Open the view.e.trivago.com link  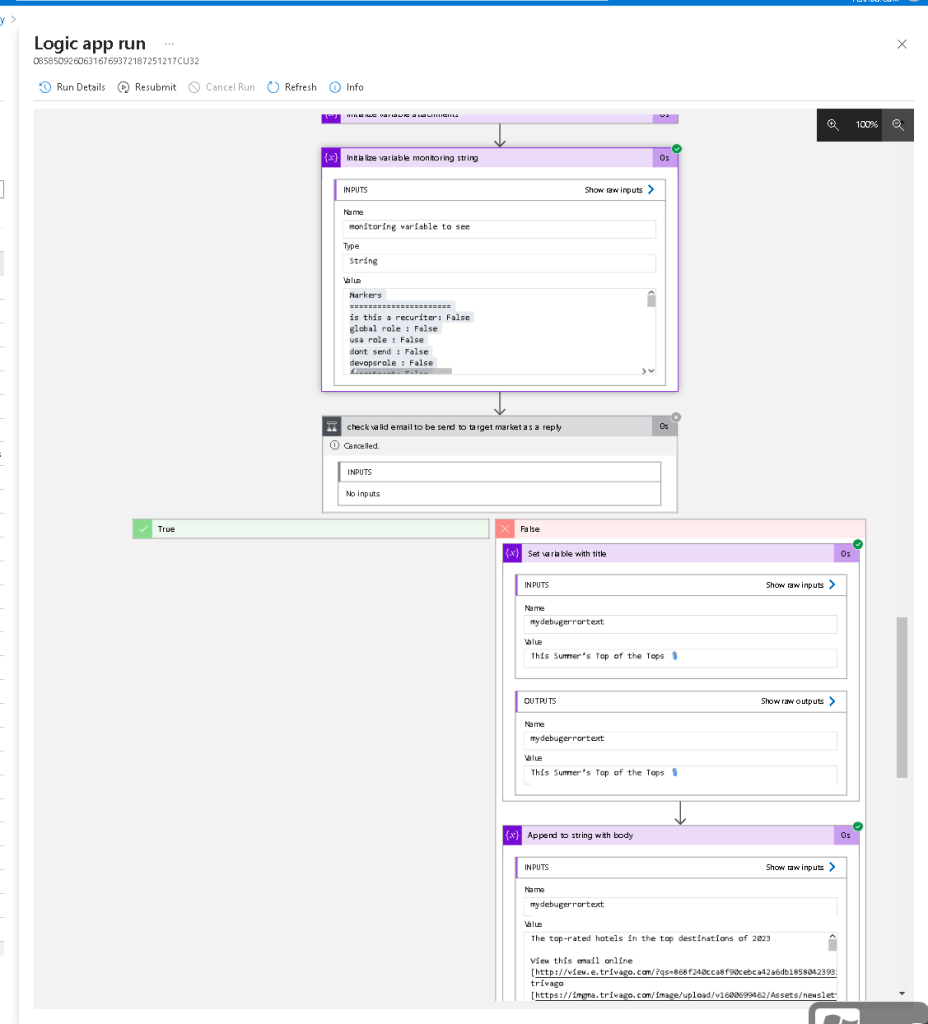[x=685, y=972]
